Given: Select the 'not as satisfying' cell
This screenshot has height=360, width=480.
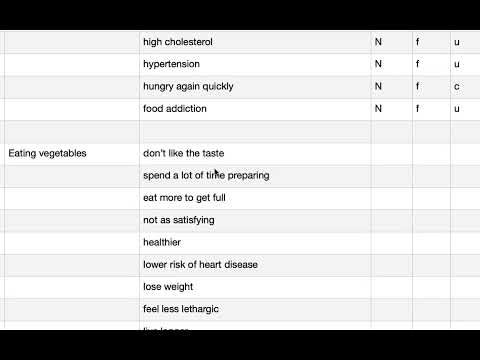Looking at the screenshot, I should pyautogui.click(x=255, y=221).
